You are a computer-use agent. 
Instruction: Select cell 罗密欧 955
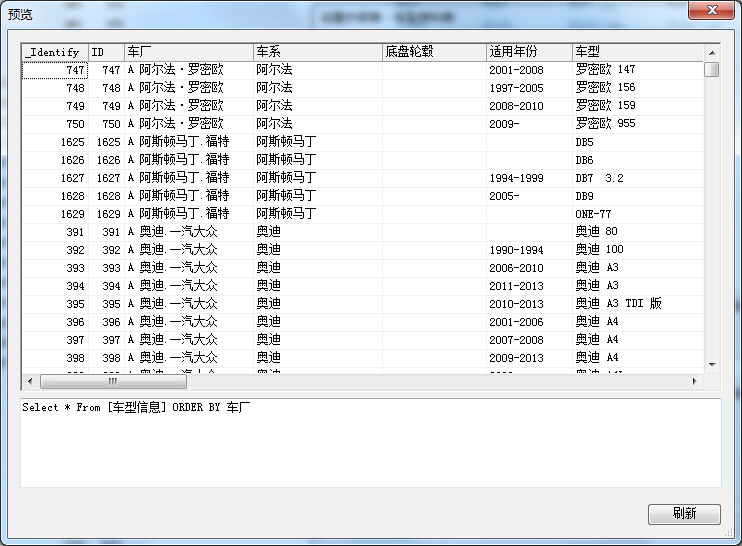point(638,124)
